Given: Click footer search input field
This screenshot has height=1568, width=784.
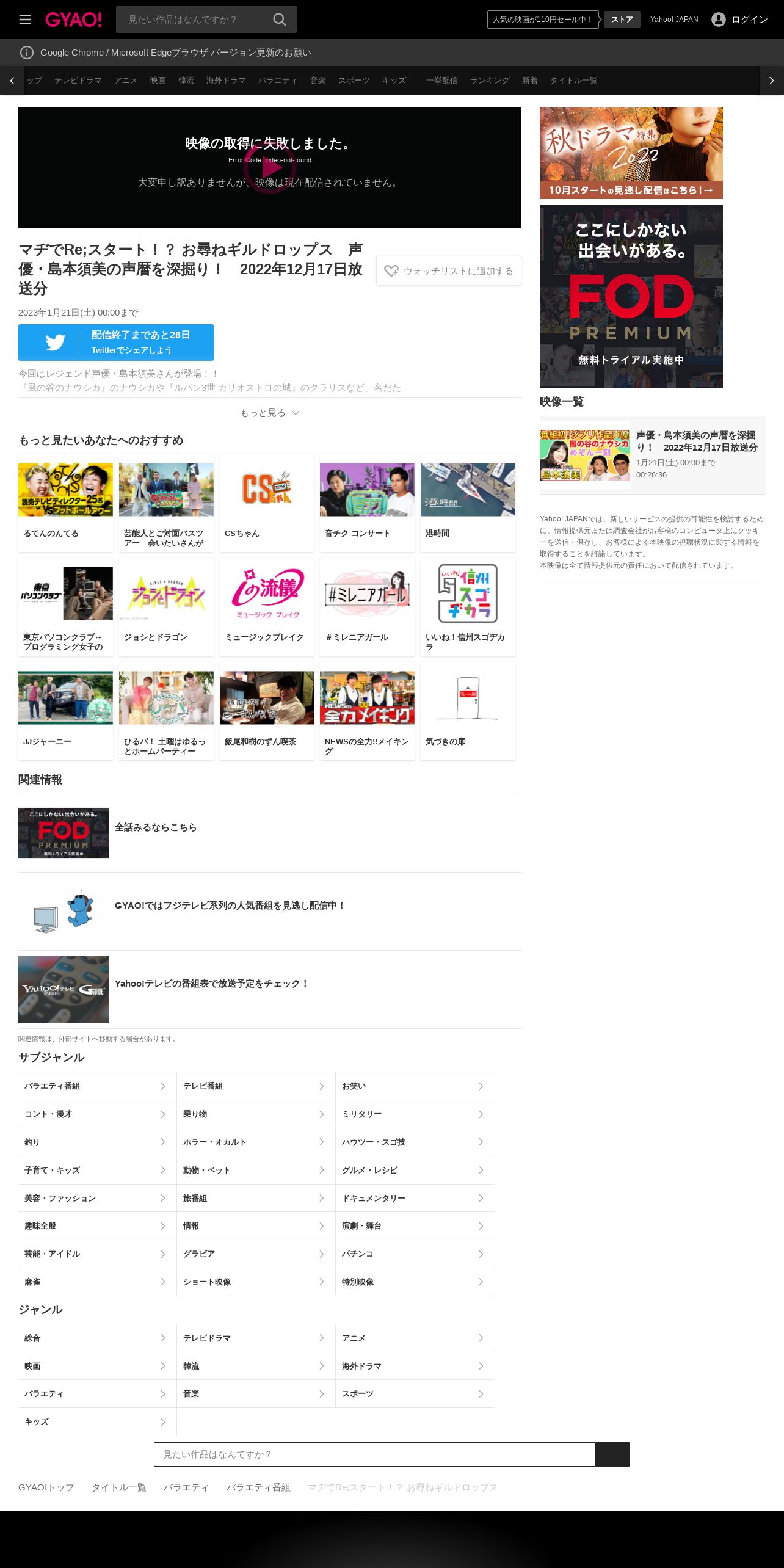Looking at the screenshot, I should point(375,1454).
